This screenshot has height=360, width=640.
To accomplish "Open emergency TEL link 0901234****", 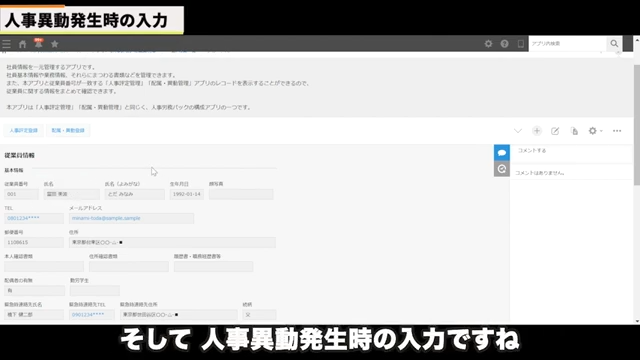I will 88,315.
